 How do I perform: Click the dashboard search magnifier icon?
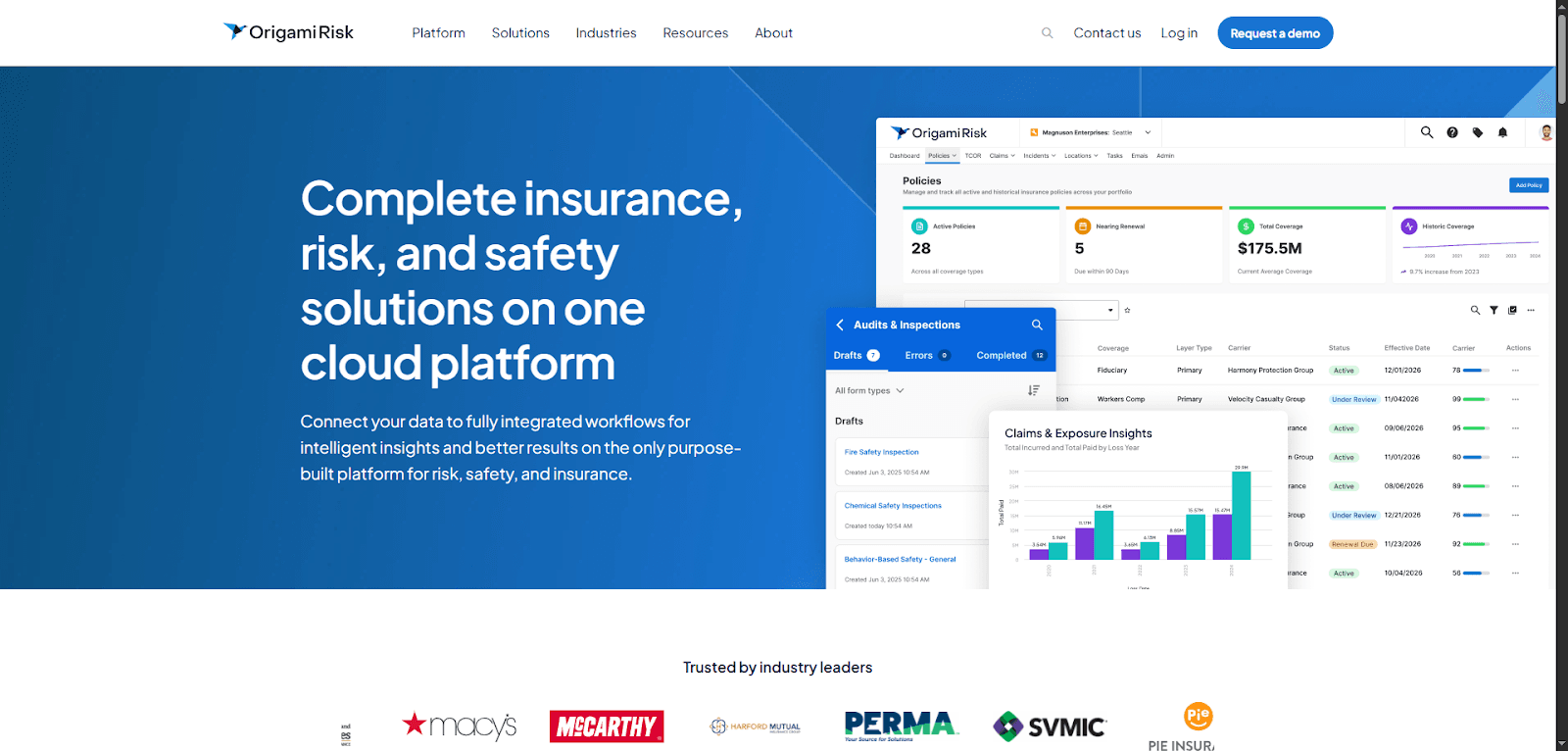[x=1427, y=132]
